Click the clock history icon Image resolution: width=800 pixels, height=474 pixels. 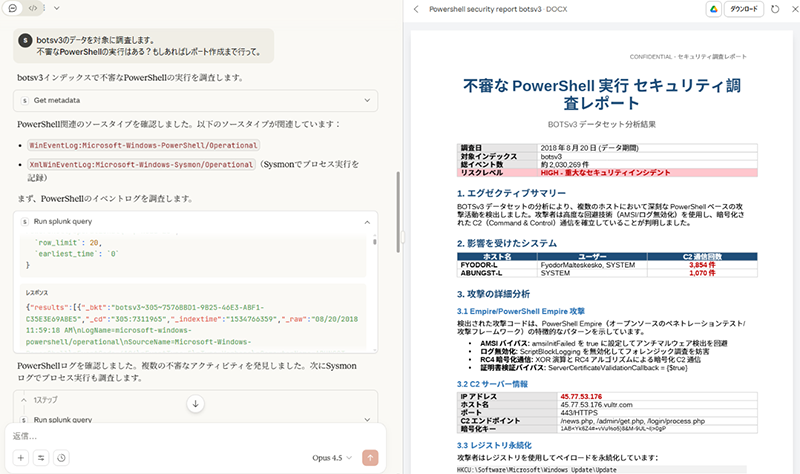point(62,458)
